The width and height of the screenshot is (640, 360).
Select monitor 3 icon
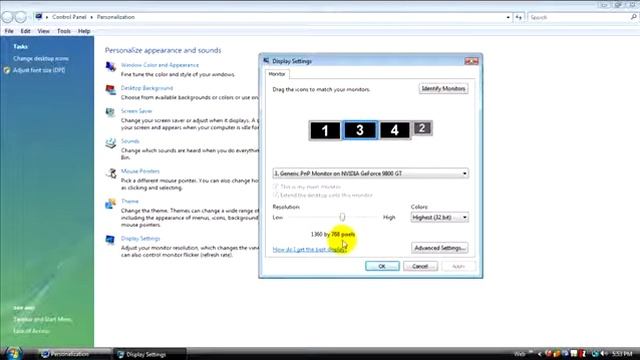(360, 130)
